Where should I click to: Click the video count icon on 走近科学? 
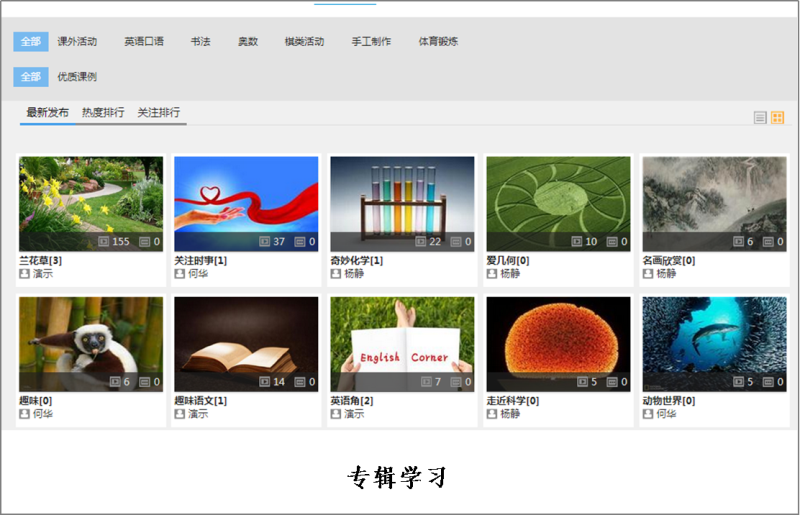[x=582, y=382]
